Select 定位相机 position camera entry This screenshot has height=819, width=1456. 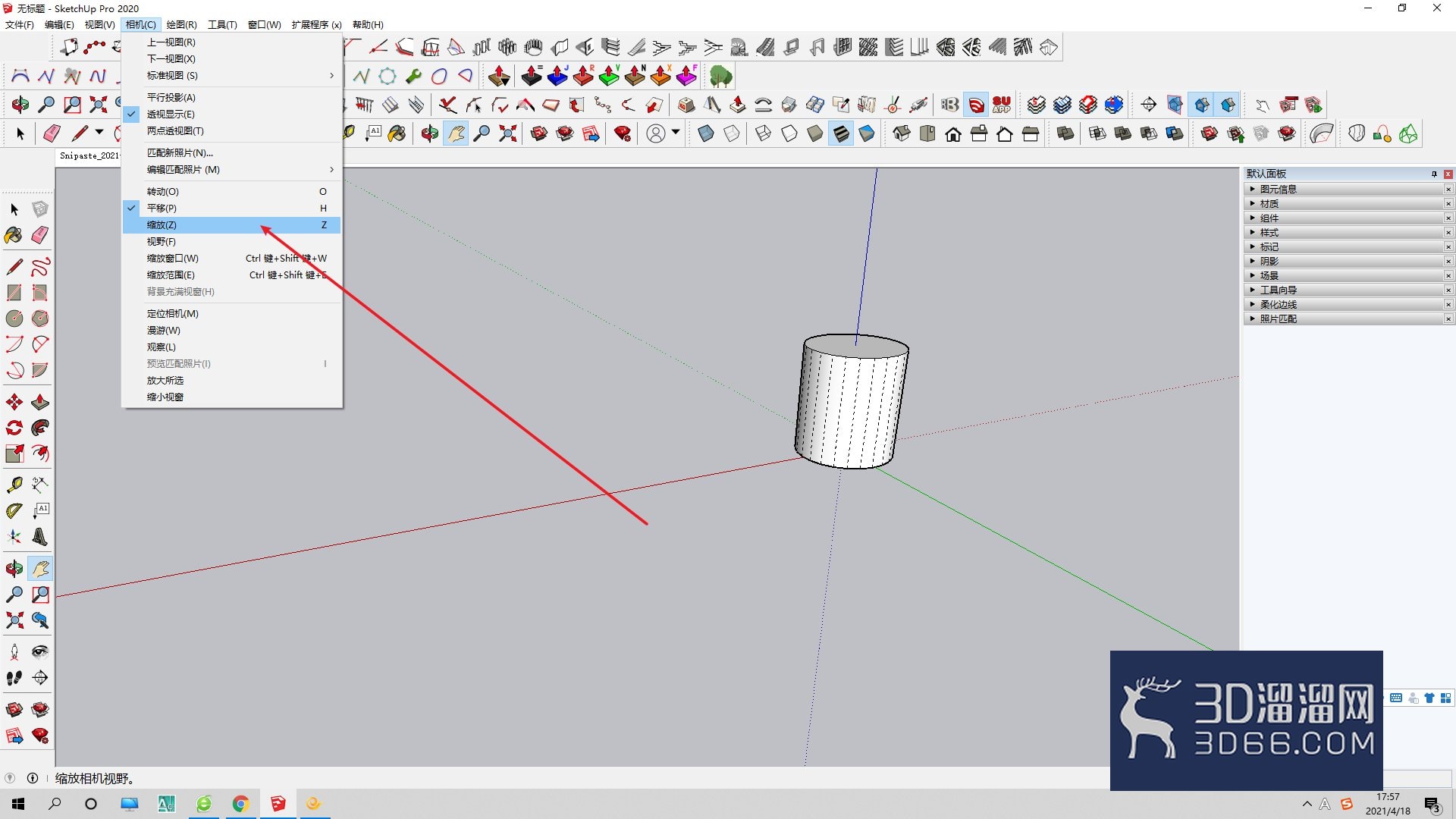[x=231, y=313]
